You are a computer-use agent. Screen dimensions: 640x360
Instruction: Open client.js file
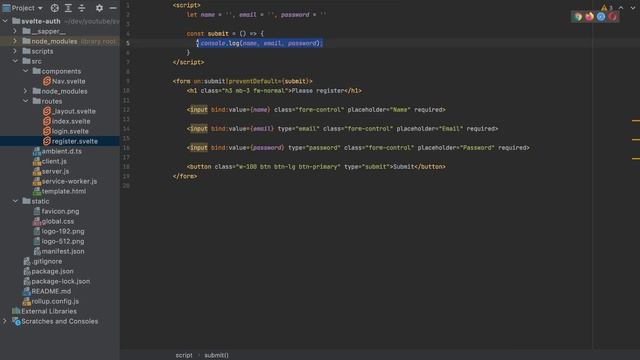54,161
